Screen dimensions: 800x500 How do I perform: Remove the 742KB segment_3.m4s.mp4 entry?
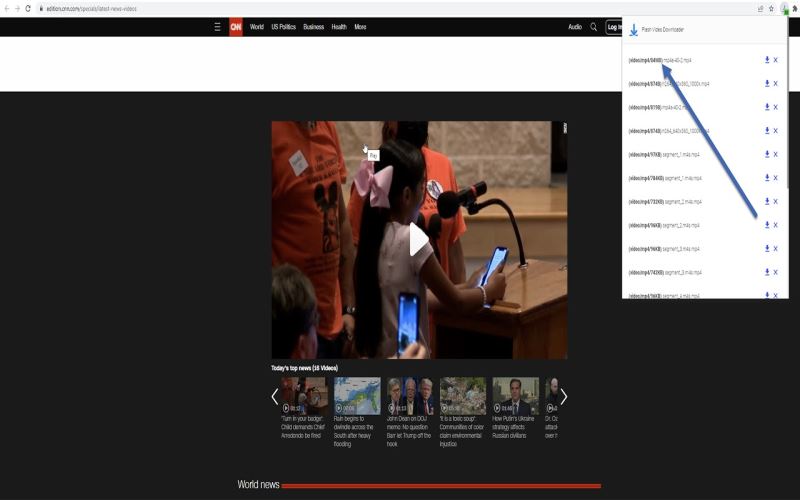tap(776, 272)
